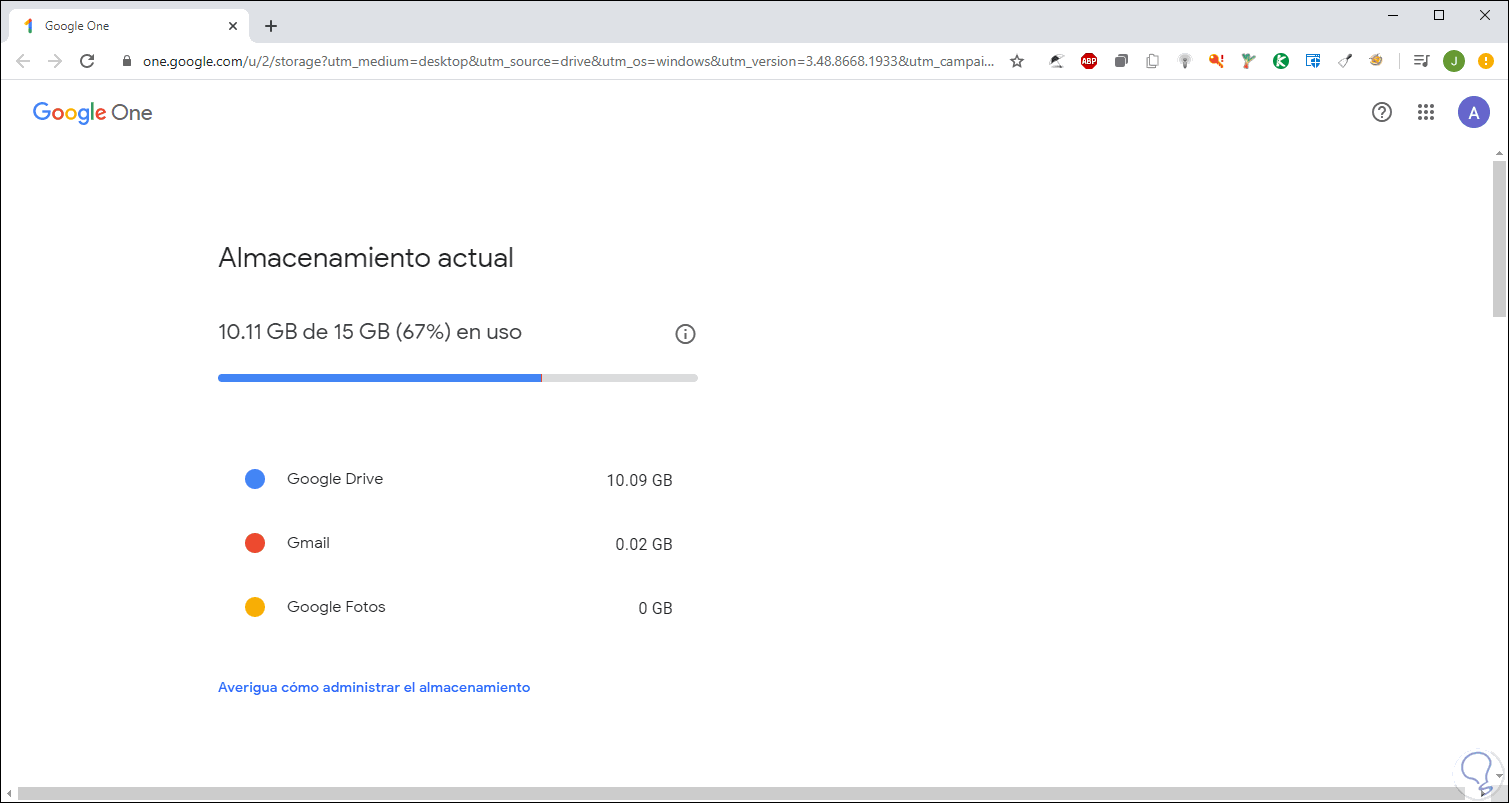
Task: Open the Google account avatar A
Action: pos(1474,112)
